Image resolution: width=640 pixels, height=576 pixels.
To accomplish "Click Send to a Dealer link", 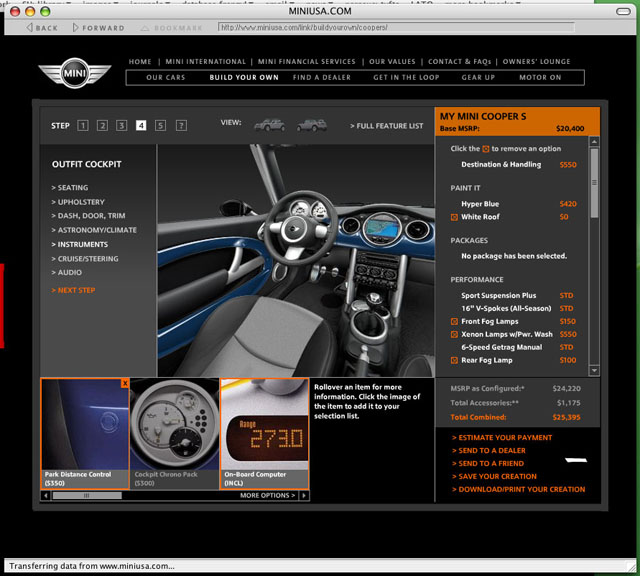I will [489, 451].
